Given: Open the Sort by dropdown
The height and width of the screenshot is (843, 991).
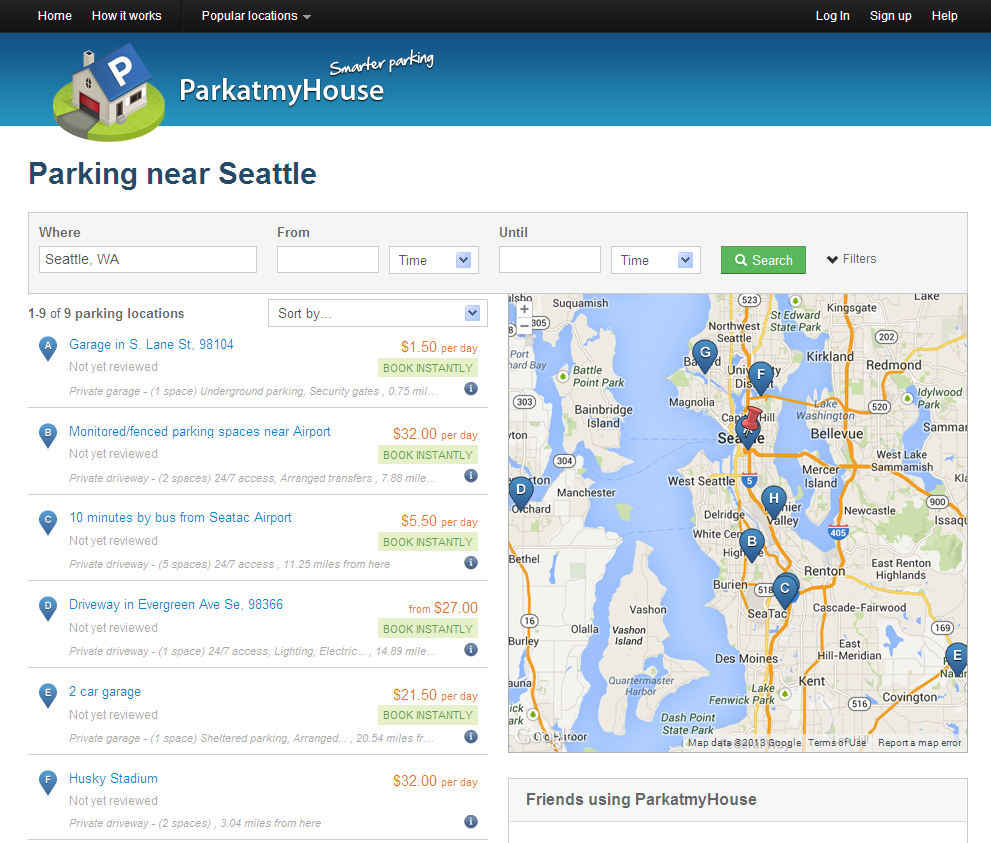Looking at the screenshot, I should click(378, 313).
